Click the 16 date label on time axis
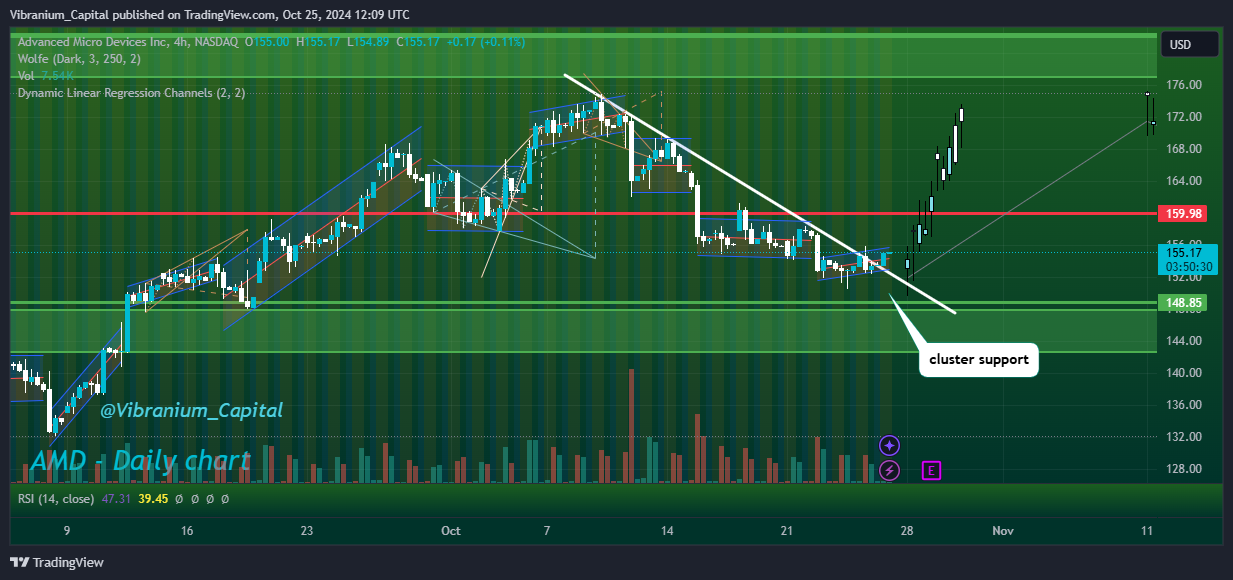This screenshot has height=580, width=1233. (187, 531)
